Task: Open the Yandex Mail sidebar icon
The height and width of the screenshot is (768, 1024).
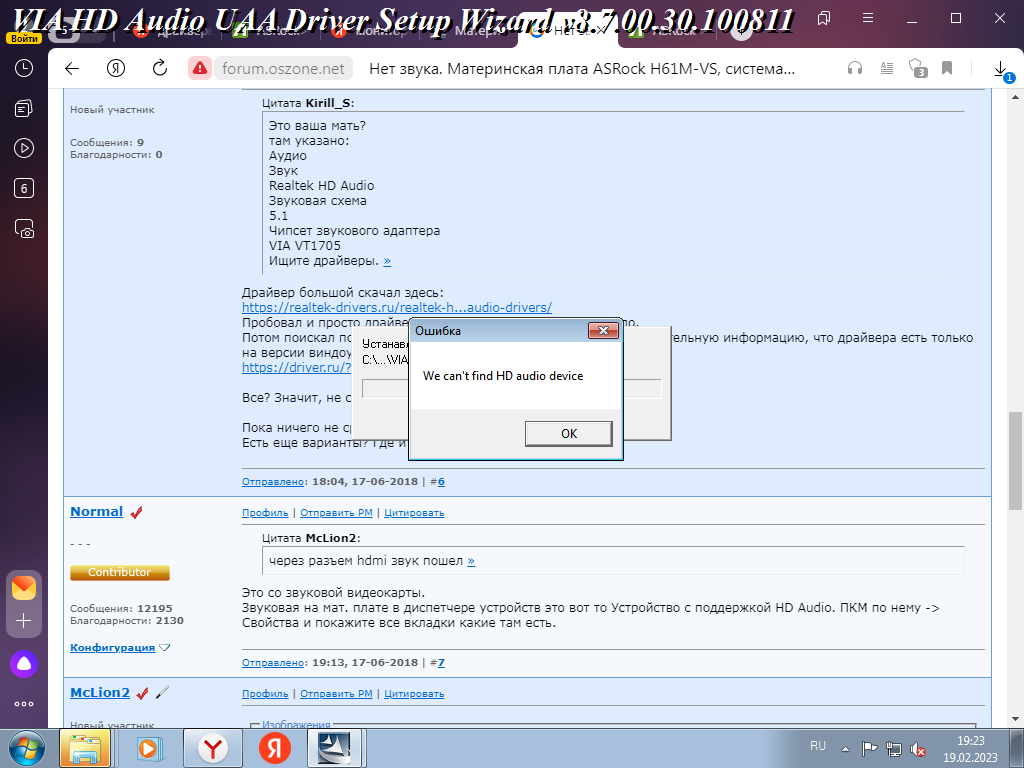Action: (24, 587)
